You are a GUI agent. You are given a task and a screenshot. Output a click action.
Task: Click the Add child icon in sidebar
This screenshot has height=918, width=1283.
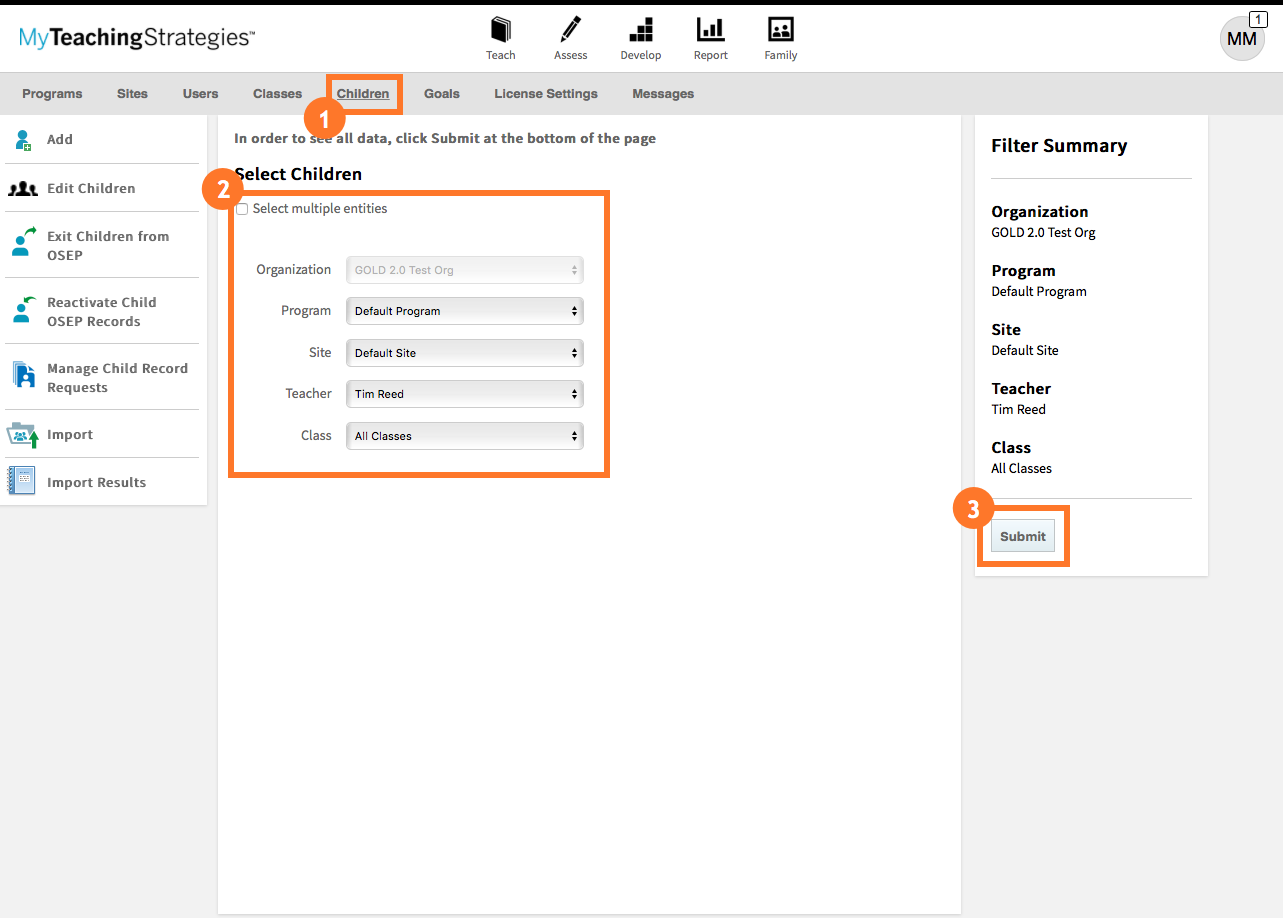point(22,139)
